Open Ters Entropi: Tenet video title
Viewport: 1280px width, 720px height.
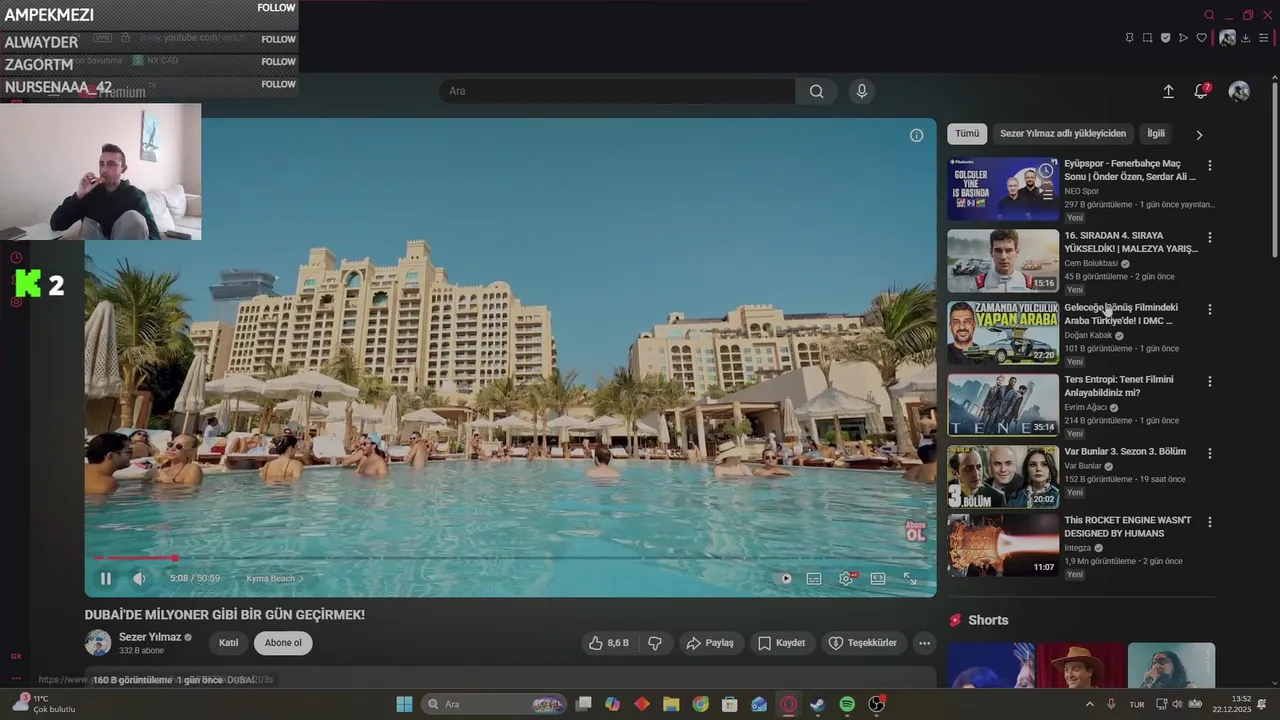click(1119, 386)
